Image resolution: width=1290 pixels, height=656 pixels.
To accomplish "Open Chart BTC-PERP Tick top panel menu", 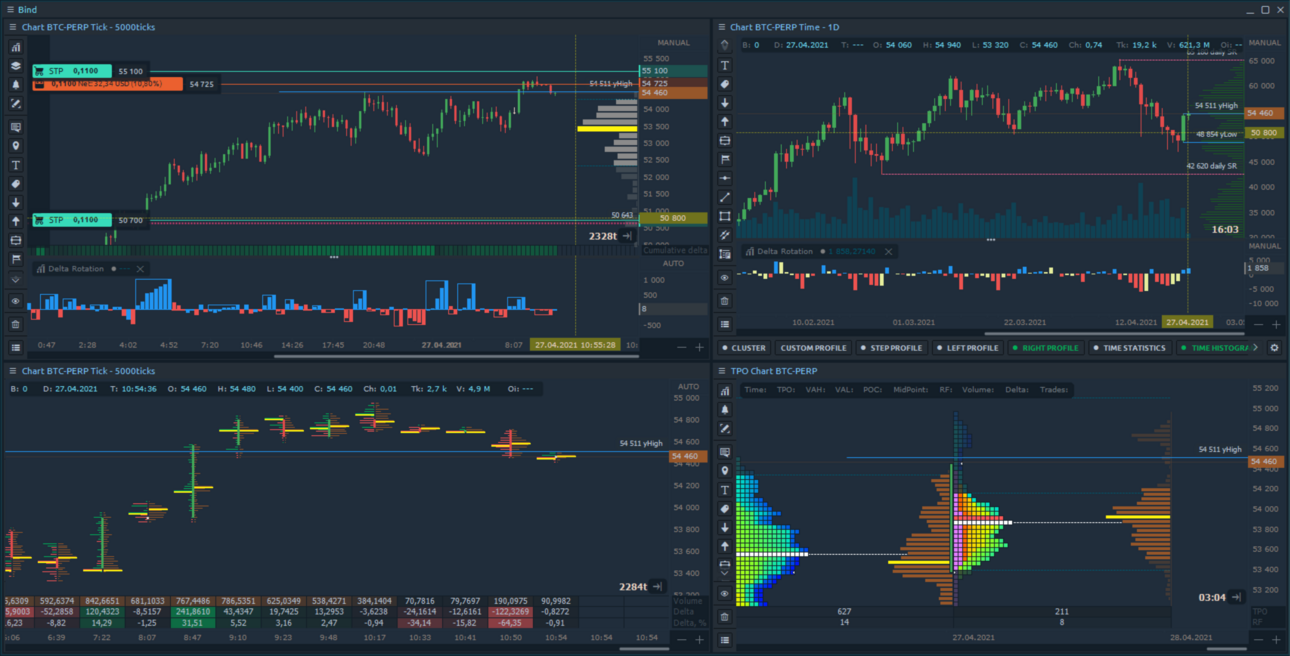I will click(11, 27).
